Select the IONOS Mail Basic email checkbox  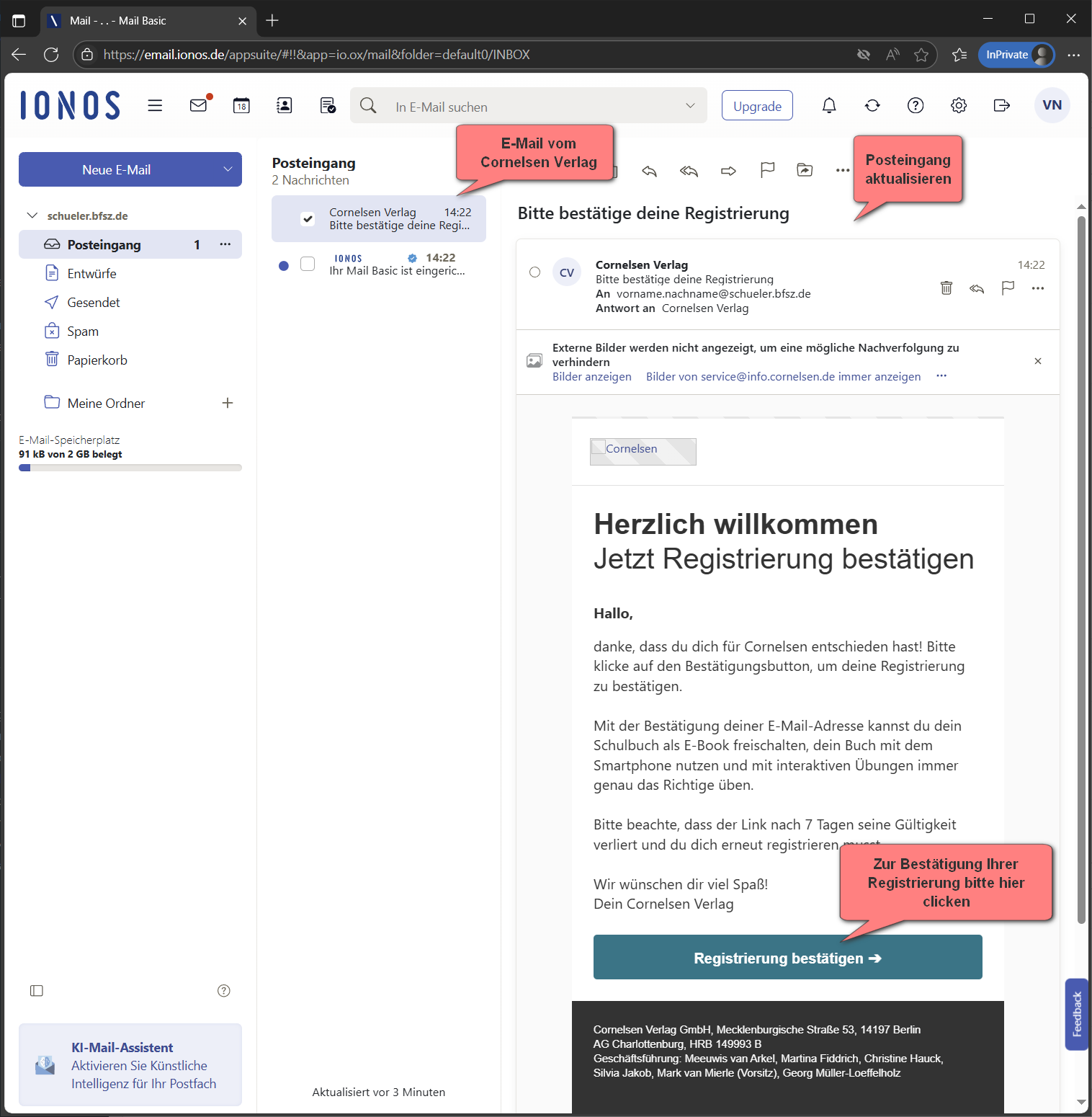308,264
